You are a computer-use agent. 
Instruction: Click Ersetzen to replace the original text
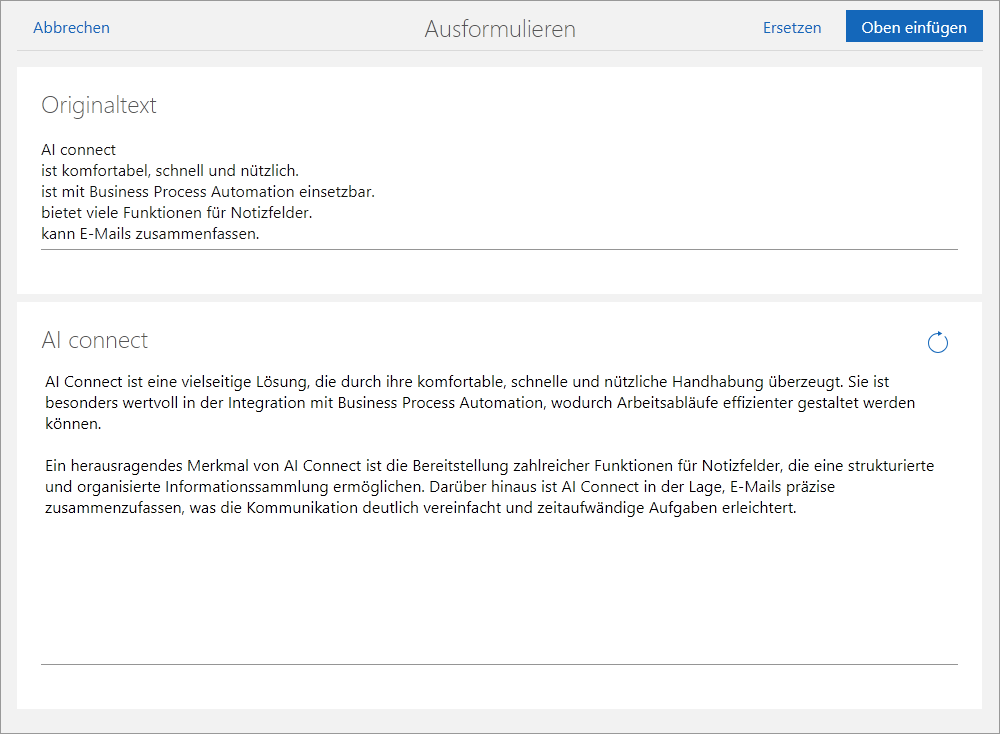click(791, 28)
